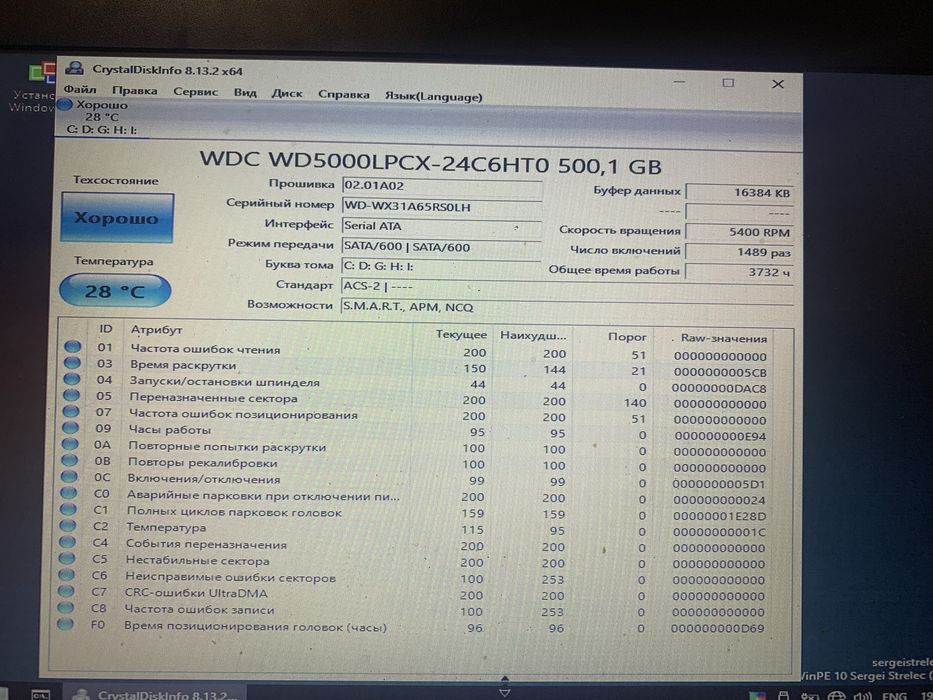Click the status circle for attribute C2

point(68,526)
